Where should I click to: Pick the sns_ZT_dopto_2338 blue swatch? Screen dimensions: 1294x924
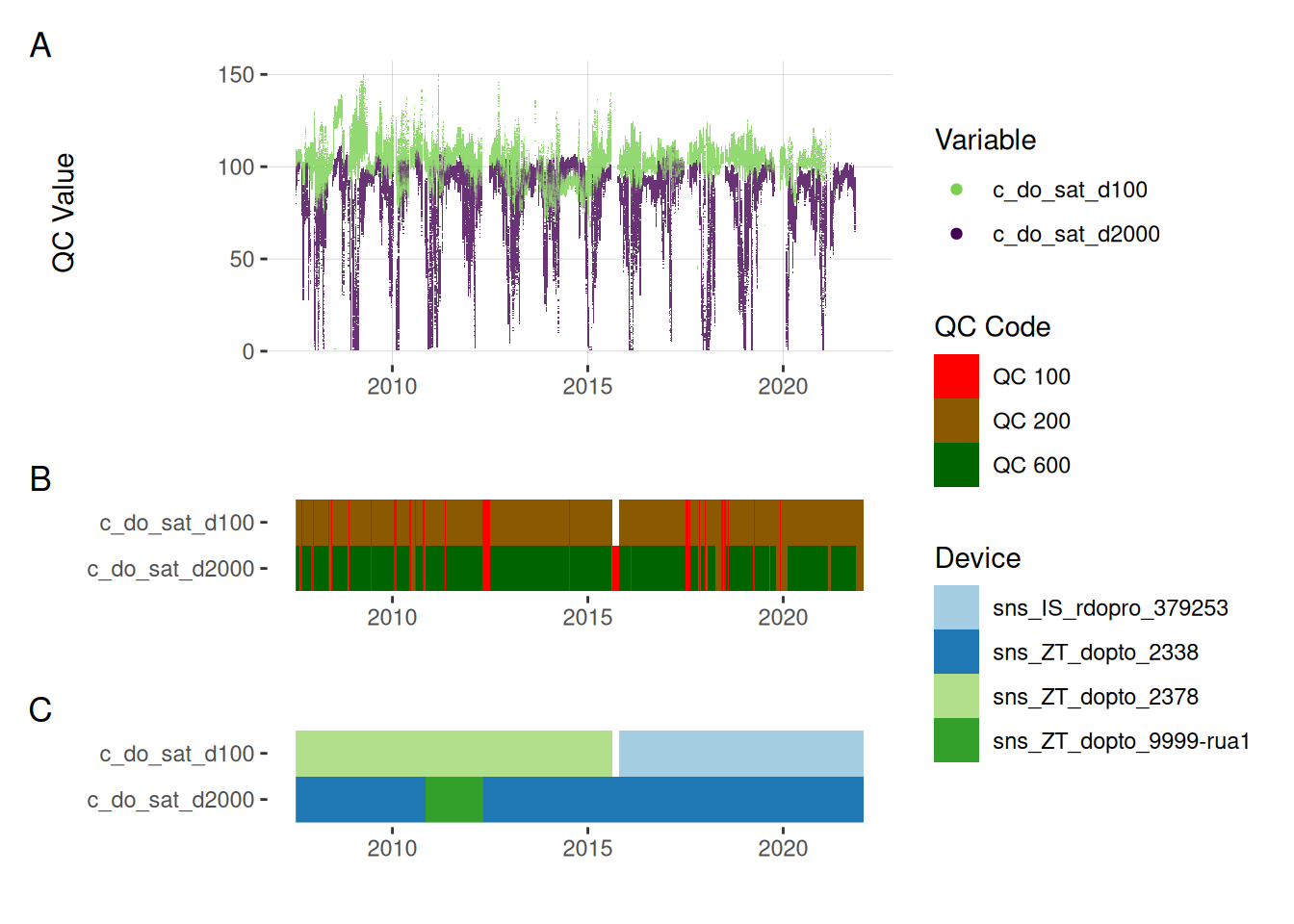[x=956, y=652]
